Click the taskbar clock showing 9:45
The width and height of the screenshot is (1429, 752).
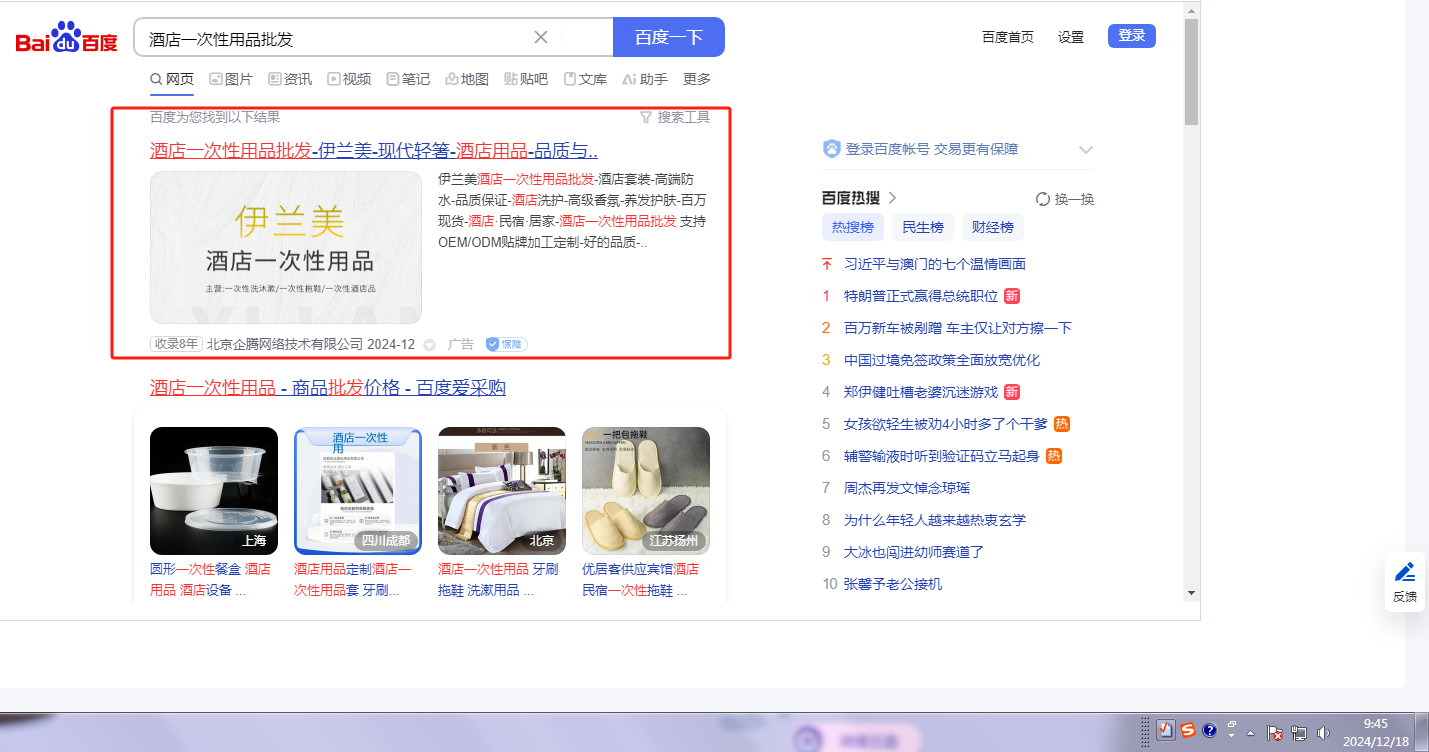pos(1376,732)
